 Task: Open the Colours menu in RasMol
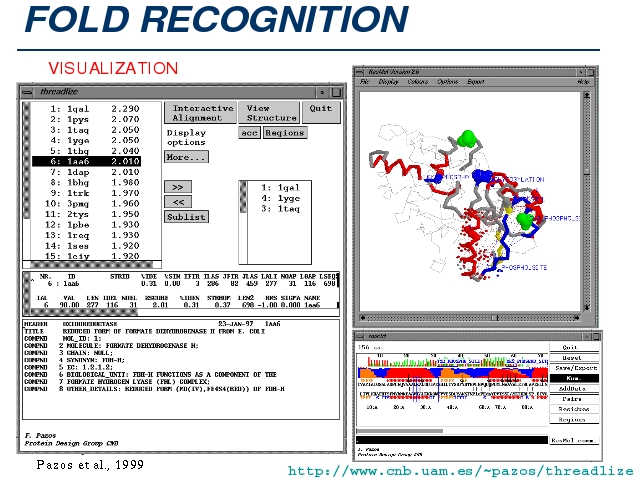click(x=417, y=82)
